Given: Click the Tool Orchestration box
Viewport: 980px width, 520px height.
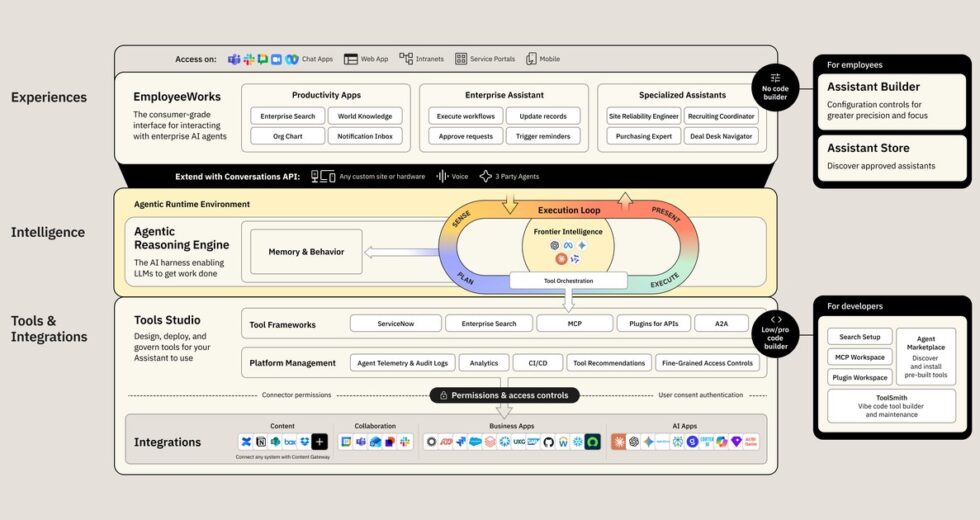Looking at the screenshot, I should [x=568, y=281].
